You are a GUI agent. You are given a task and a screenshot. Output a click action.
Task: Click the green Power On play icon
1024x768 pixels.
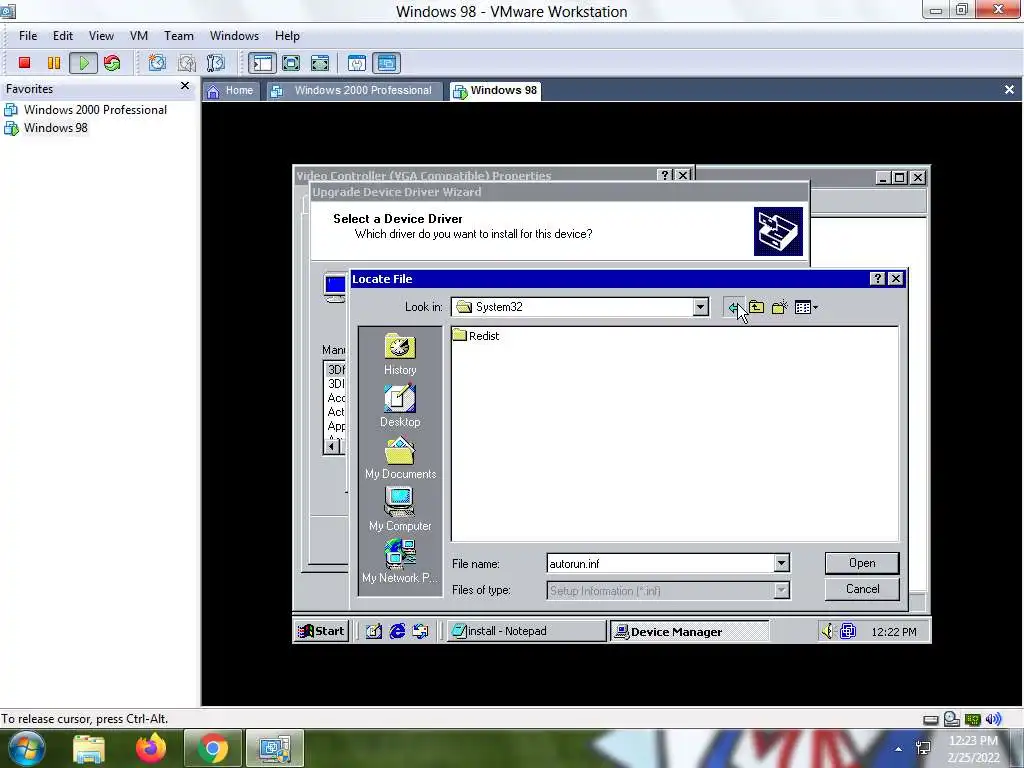84,63
